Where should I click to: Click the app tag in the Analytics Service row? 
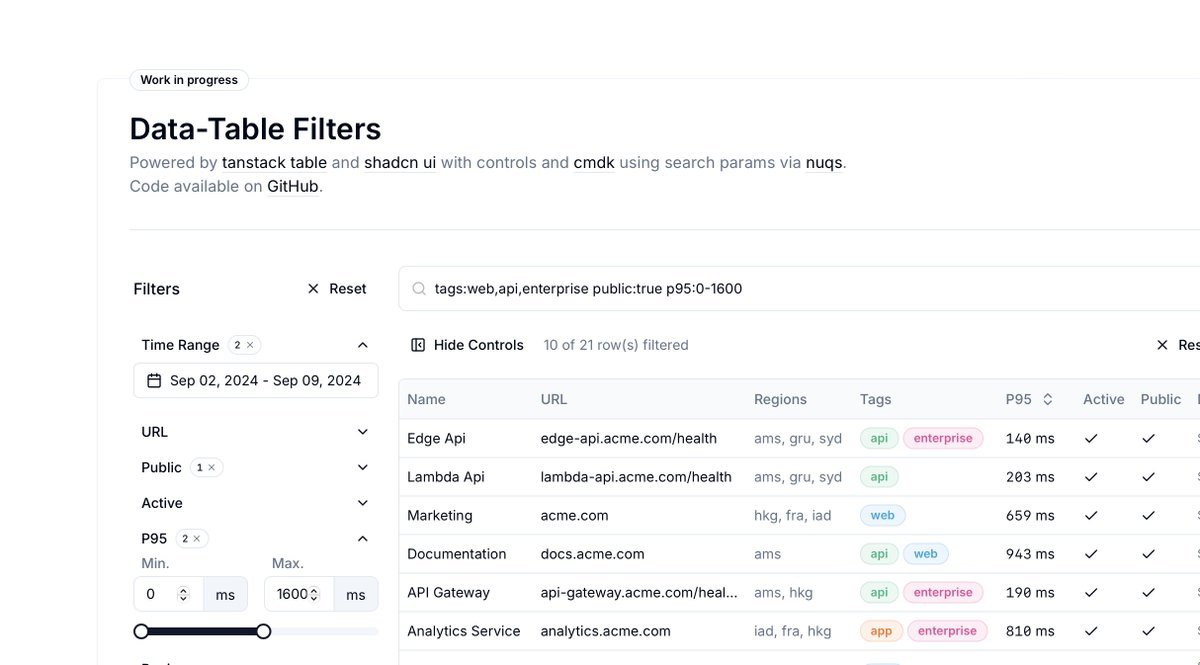[882, 631]
